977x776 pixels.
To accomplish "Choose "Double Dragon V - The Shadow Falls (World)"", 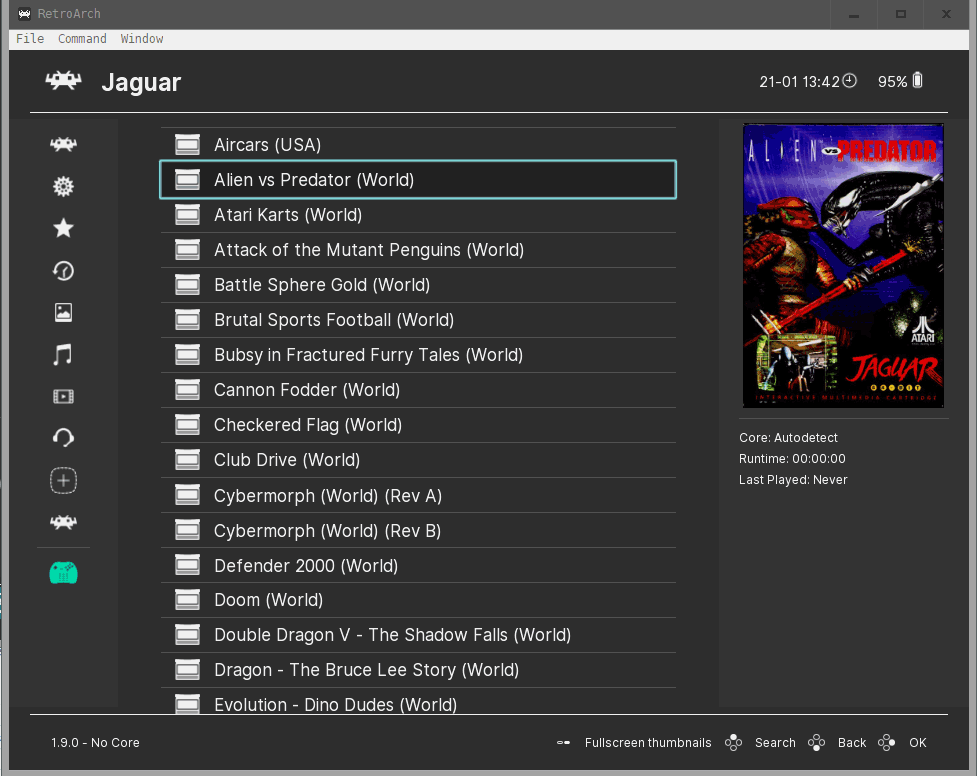I will pyautogui.click(x=418, y=635).
